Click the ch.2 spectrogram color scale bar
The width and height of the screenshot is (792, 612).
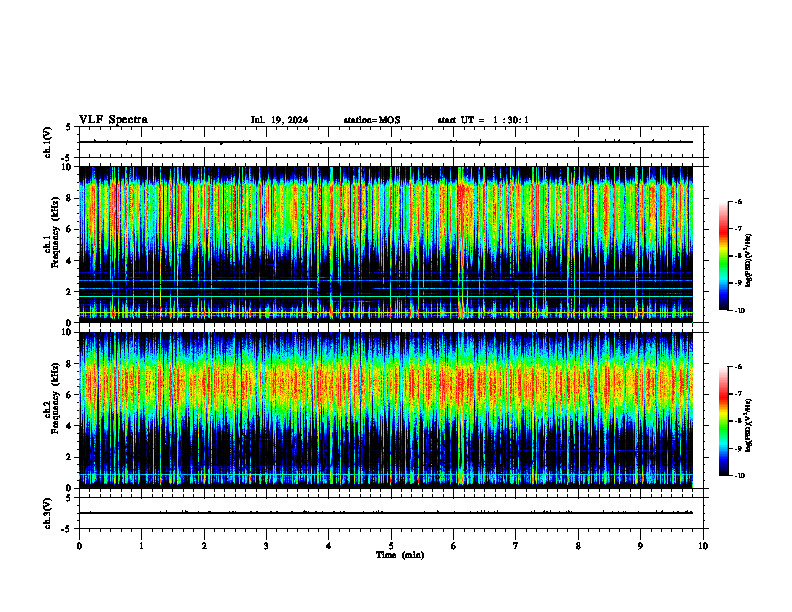[724, 421]
